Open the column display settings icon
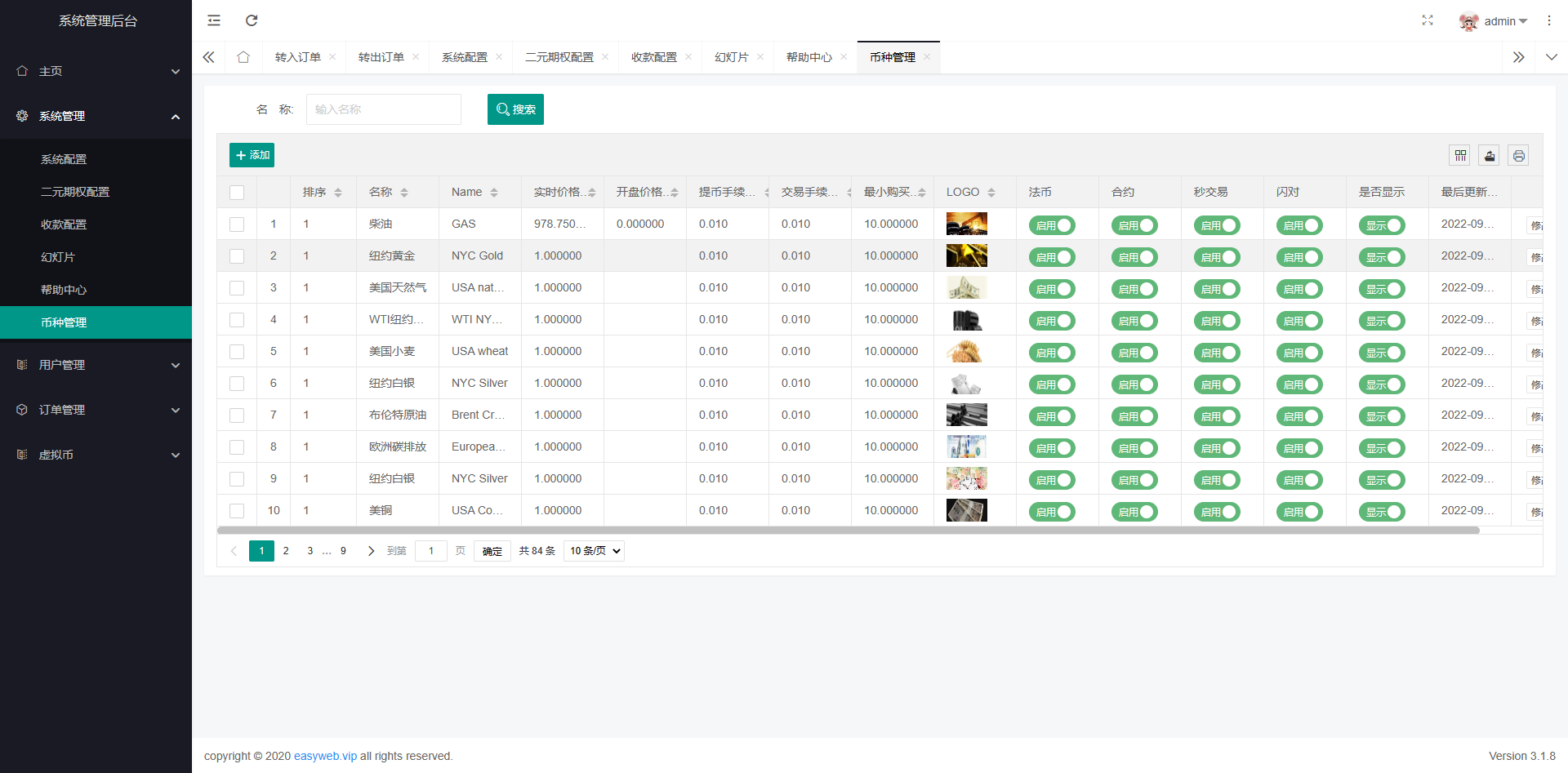Image resolution: width=1568 pixels, height=773 pixels. pos(1460,155)
